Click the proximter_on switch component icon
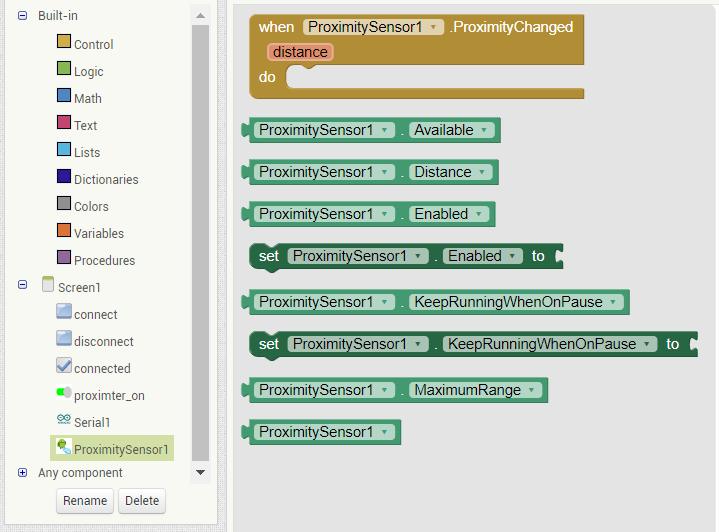Screen dimensions: 719x532 pos(64,392)
